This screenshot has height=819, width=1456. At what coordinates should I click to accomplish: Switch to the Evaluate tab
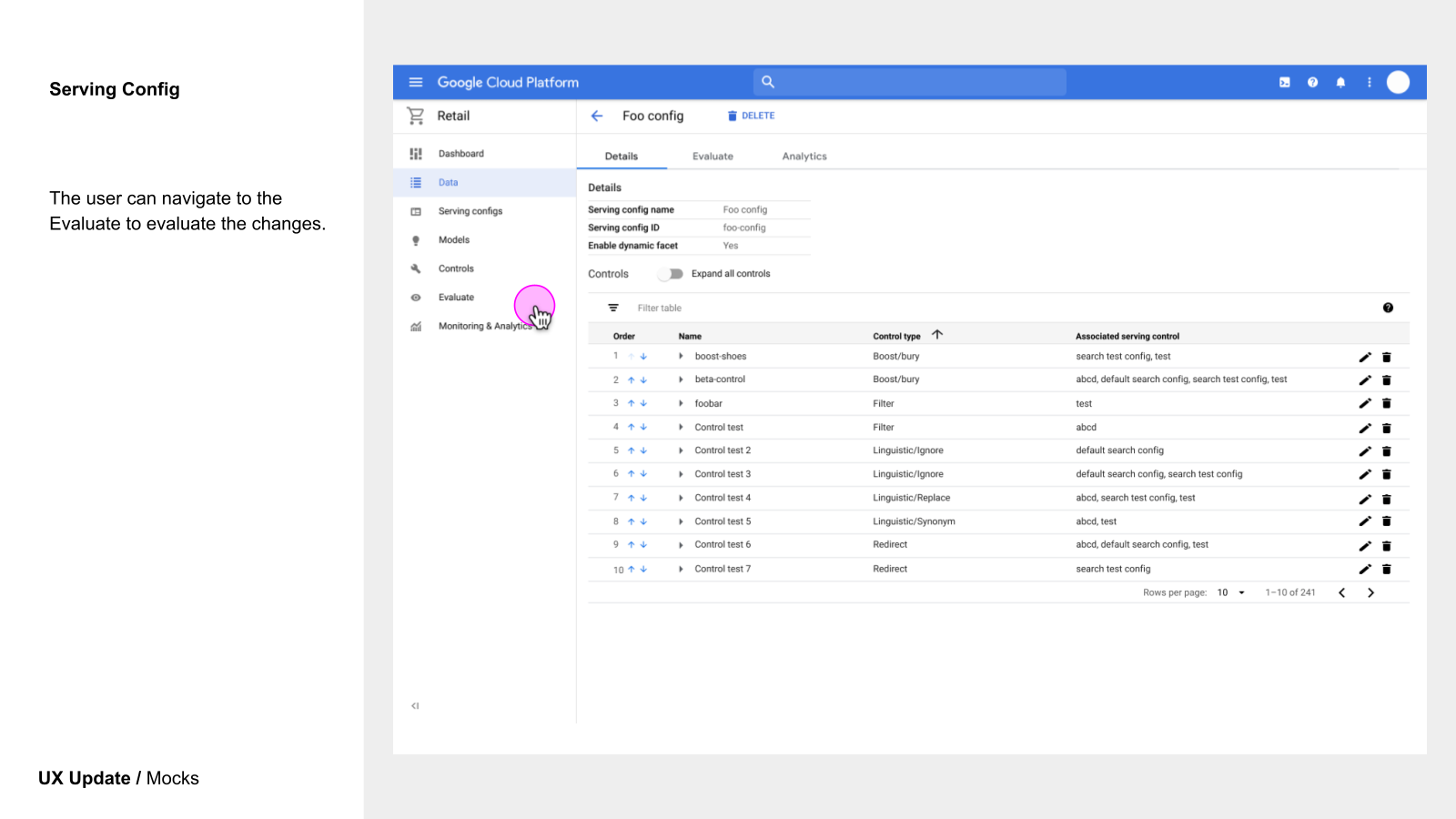click(713, 157)
